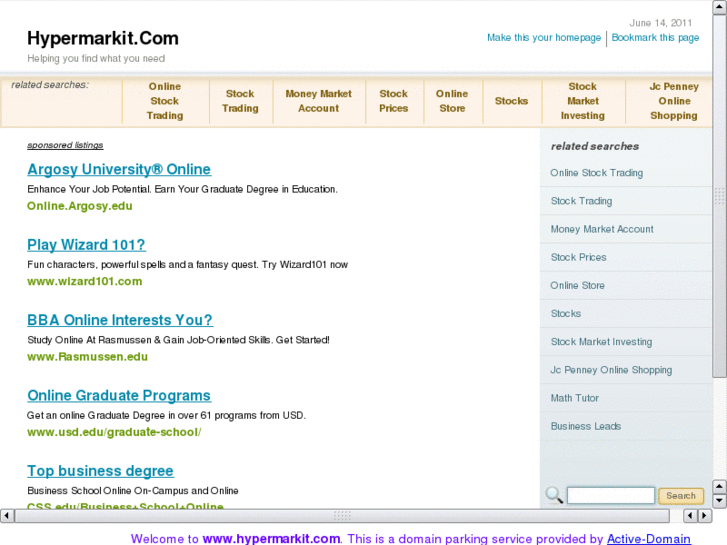Click the Search button in the sidebar

point(681,496)
